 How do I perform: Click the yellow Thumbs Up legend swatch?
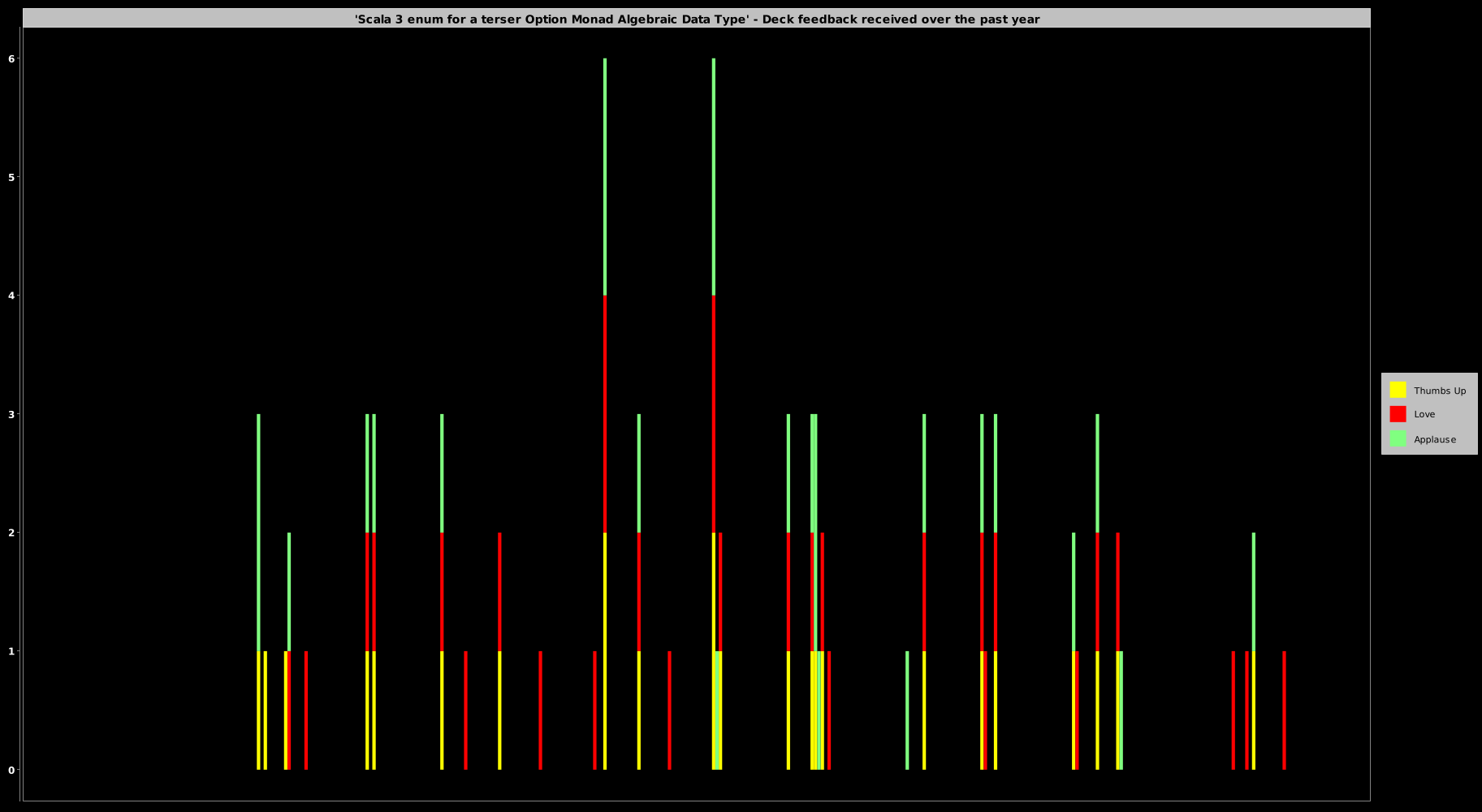point(1398,390)
